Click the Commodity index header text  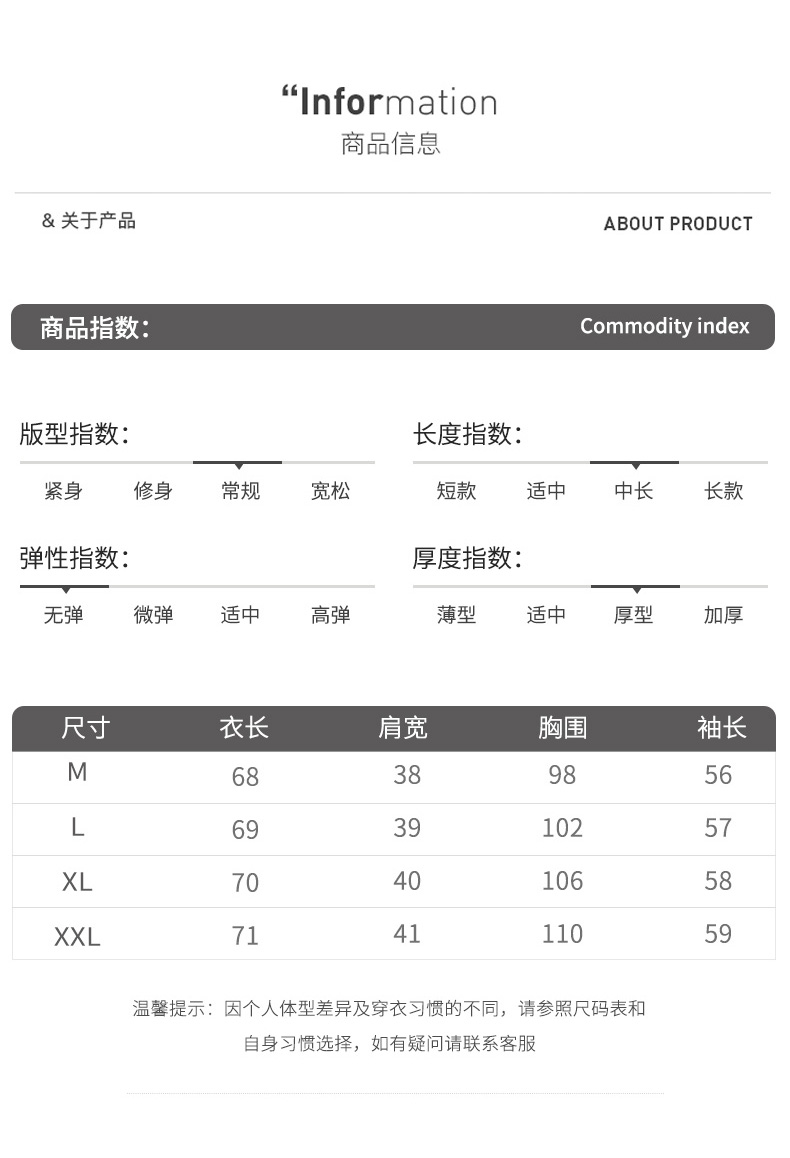664,326
